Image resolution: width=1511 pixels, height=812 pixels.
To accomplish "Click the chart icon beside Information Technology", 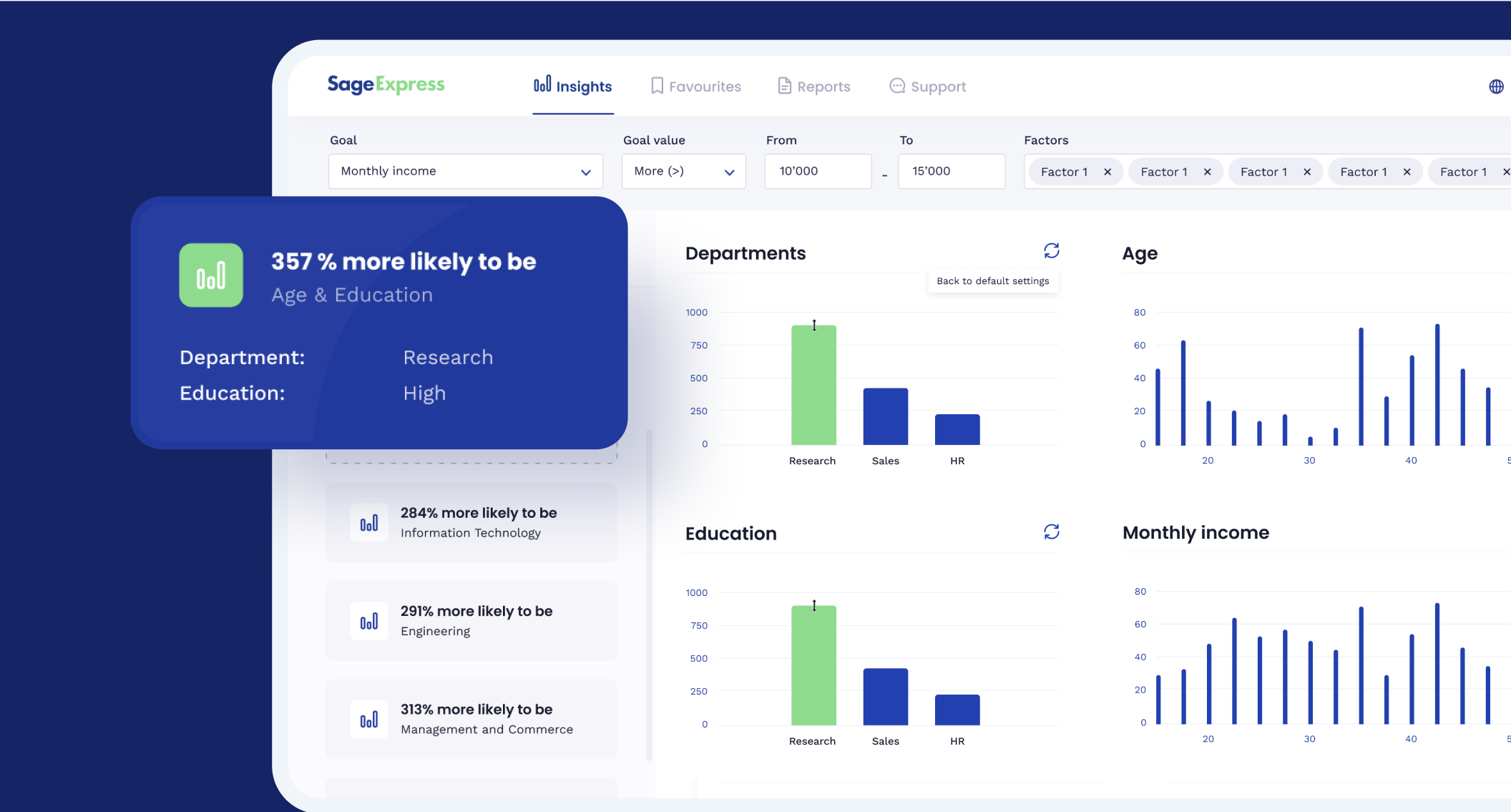I will (x=368, y=524).
